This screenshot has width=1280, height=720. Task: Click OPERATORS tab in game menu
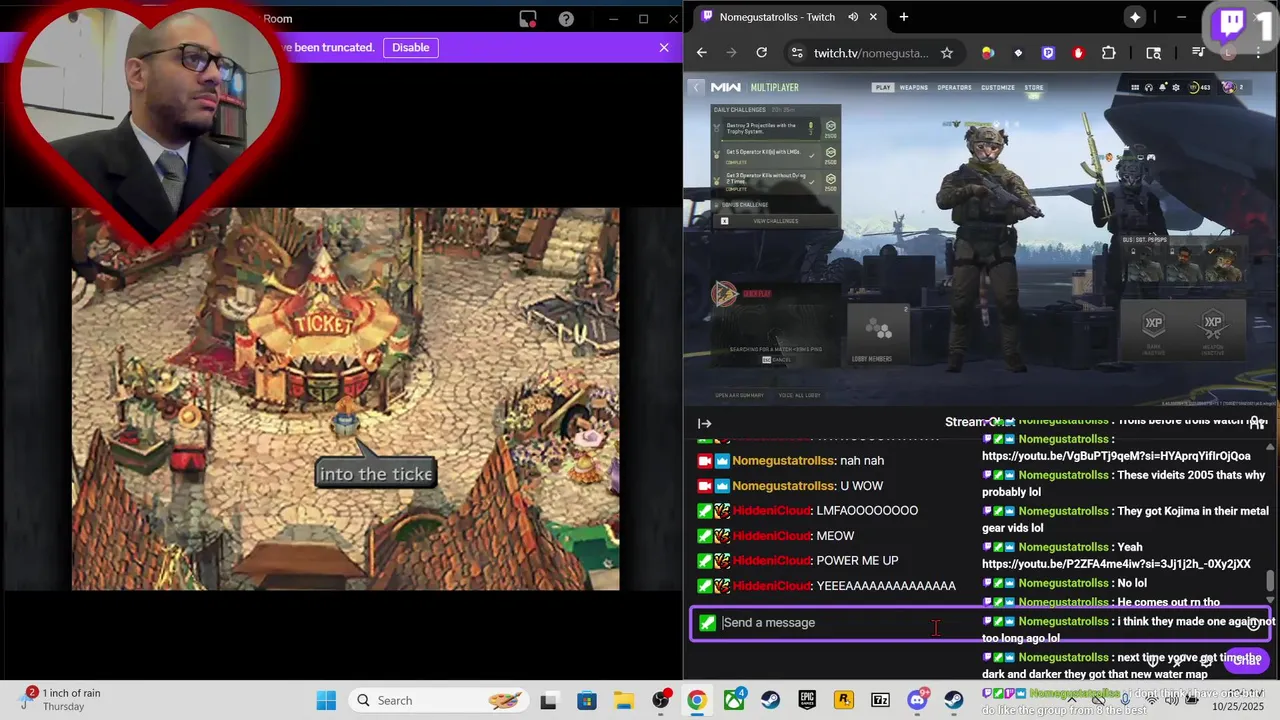click(x=954, y=87)
